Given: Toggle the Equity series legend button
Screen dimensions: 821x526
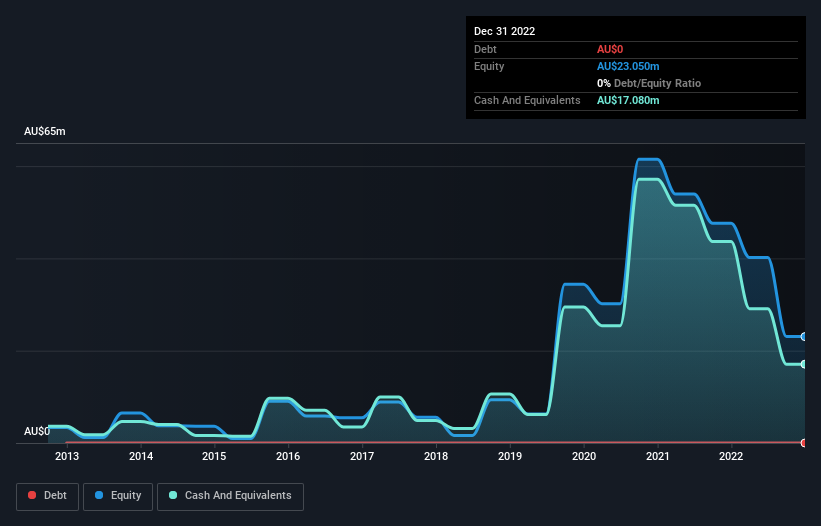Looking at the screenshot, I should click(x=118, y=496).
